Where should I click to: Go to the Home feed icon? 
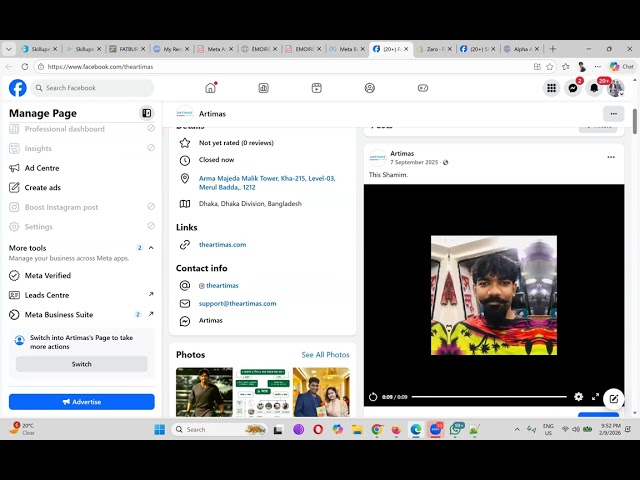[210, 88]
